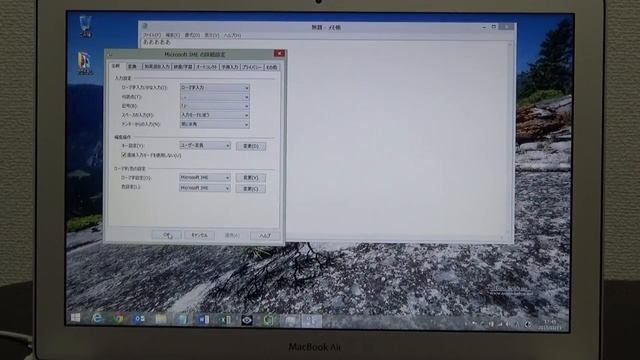This screenshot has height=360, width=640.
Task: Click the taskbar clock
Action: [x=549, y=325]
